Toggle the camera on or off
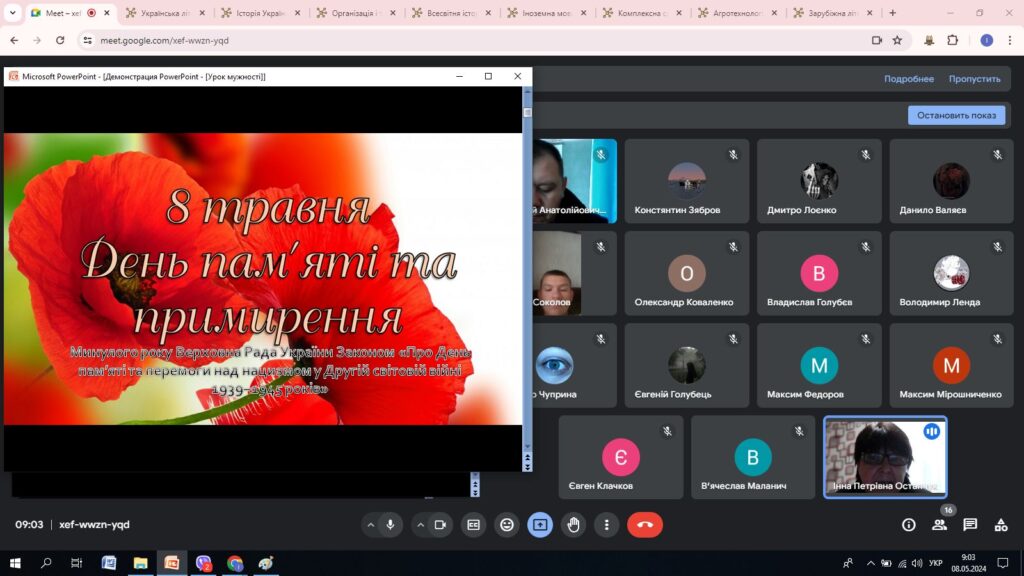Viewport: 1024px width, 576px height. tap(439, 524)
